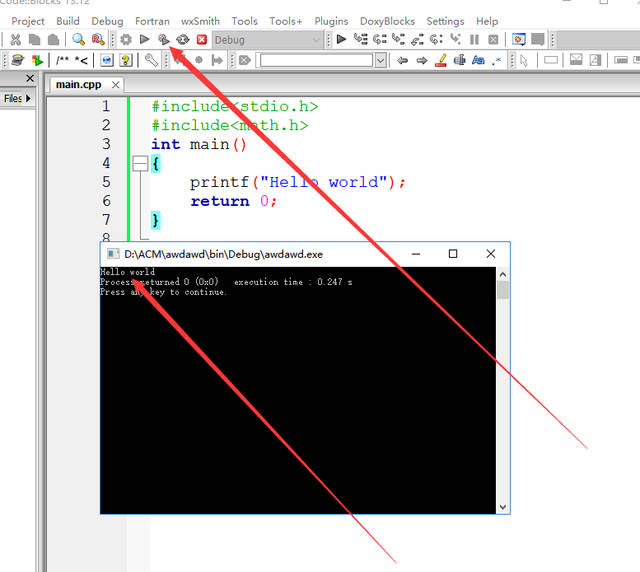Click the Copy icon in the toolbar

35,40
